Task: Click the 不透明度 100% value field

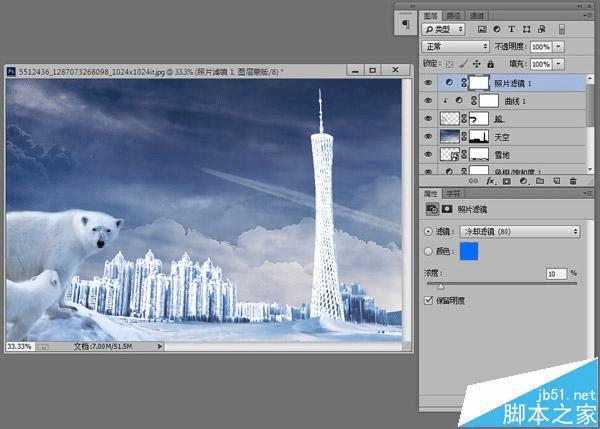Action: pos(541,47)
